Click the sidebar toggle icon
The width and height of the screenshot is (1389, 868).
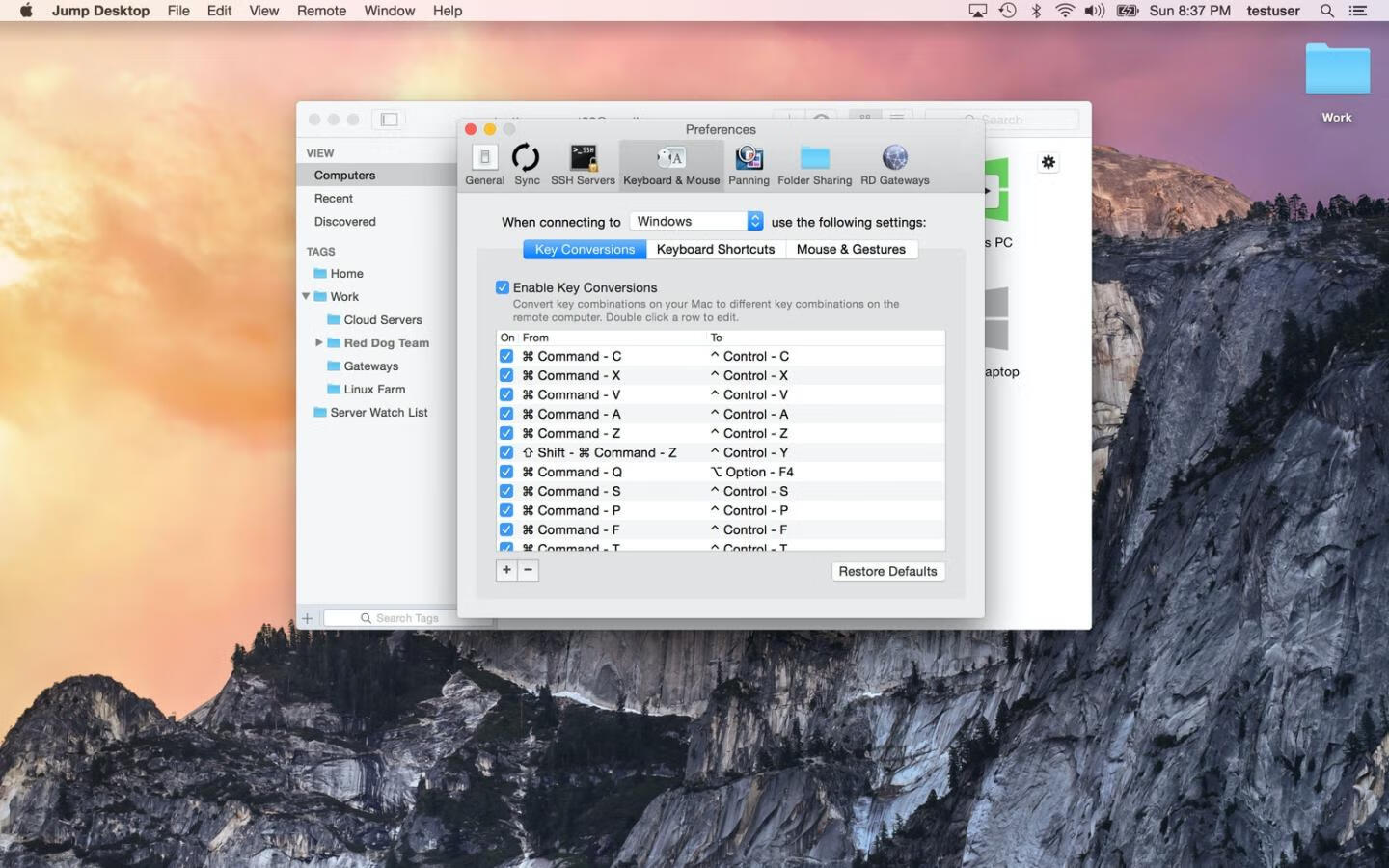(x=389, y=120)
